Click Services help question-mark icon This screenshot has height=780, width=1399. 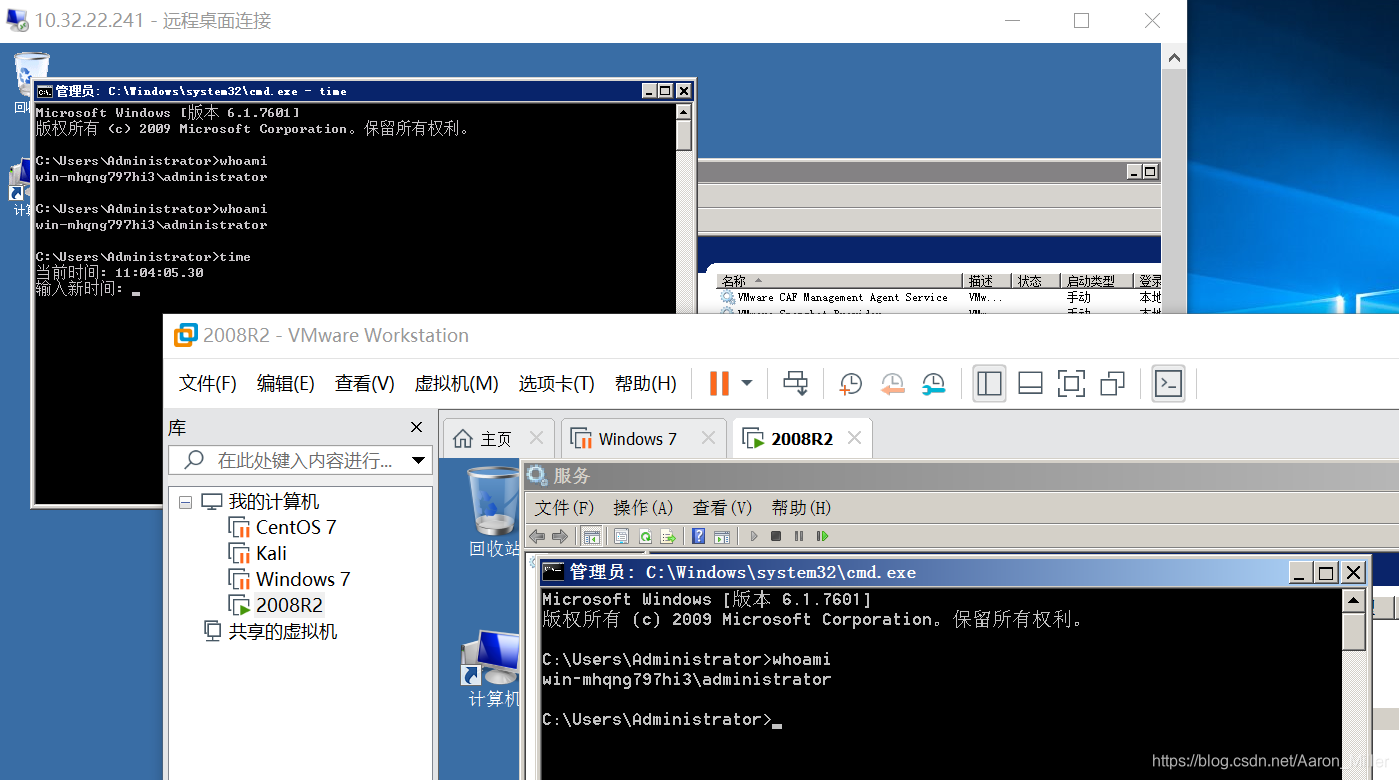(x=698, y=537)
